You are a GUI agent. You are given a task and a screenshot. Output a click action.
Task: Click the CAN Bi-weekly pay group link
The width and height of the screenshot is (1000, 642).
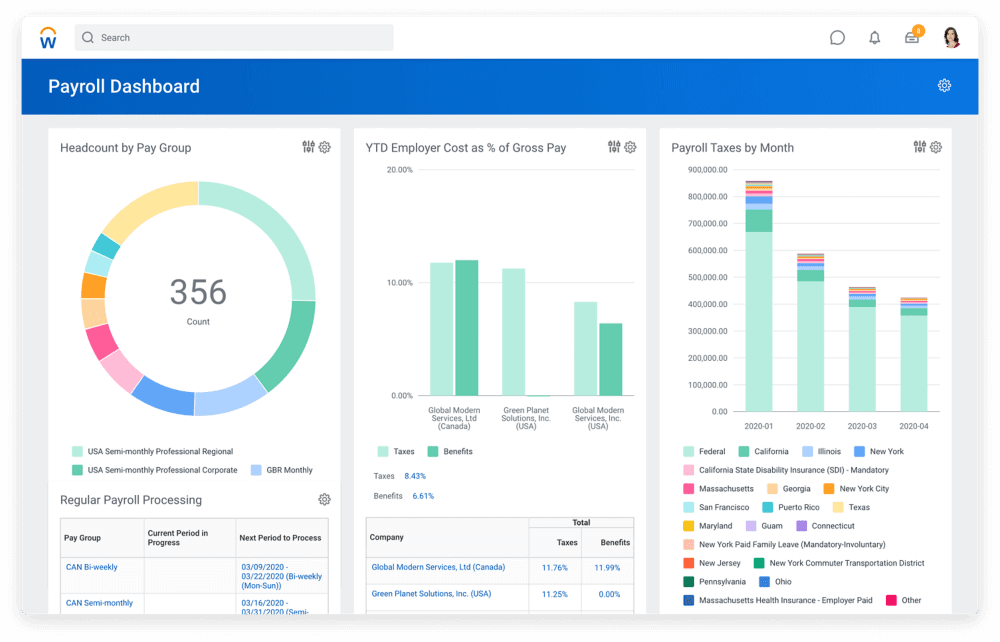pos(92,567)
